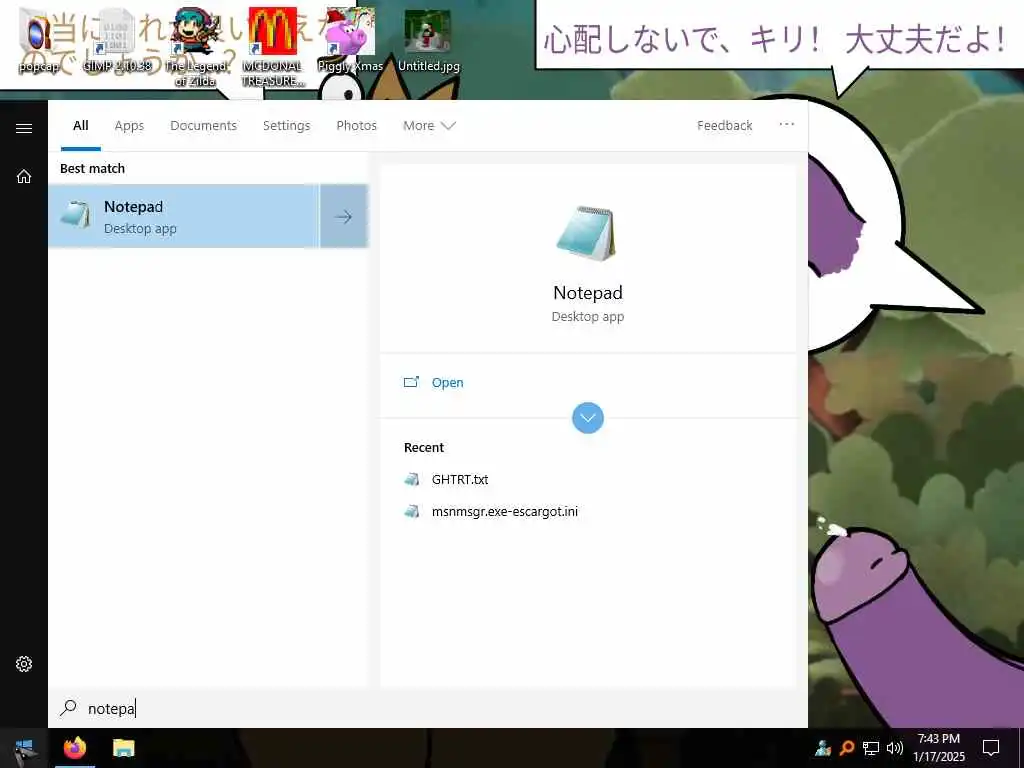
Task: Click the Recent heading label
Action: click(424, 447)
